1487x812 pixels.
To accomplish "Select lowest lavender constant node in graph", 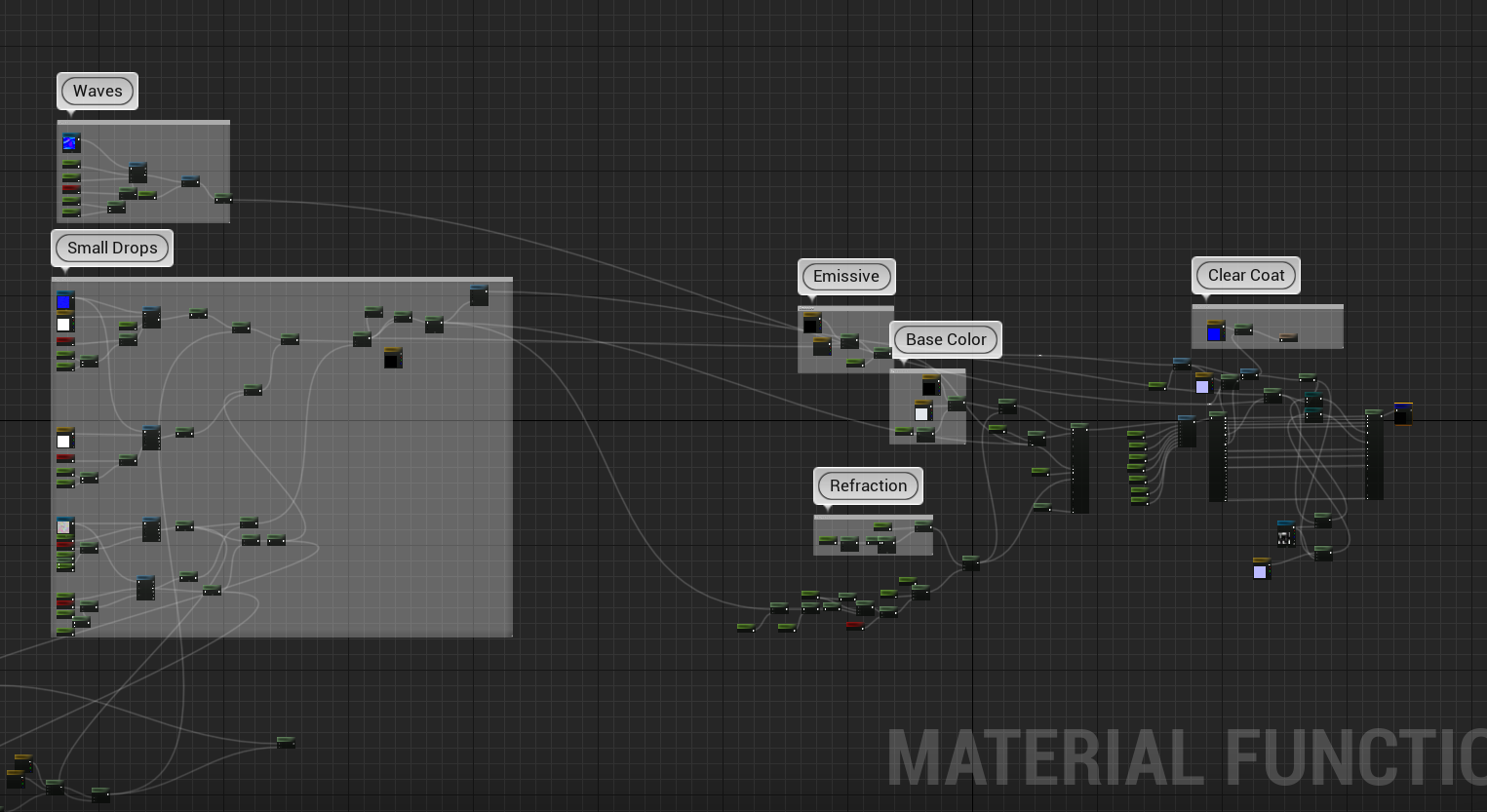I will (x=1261, y=569).
